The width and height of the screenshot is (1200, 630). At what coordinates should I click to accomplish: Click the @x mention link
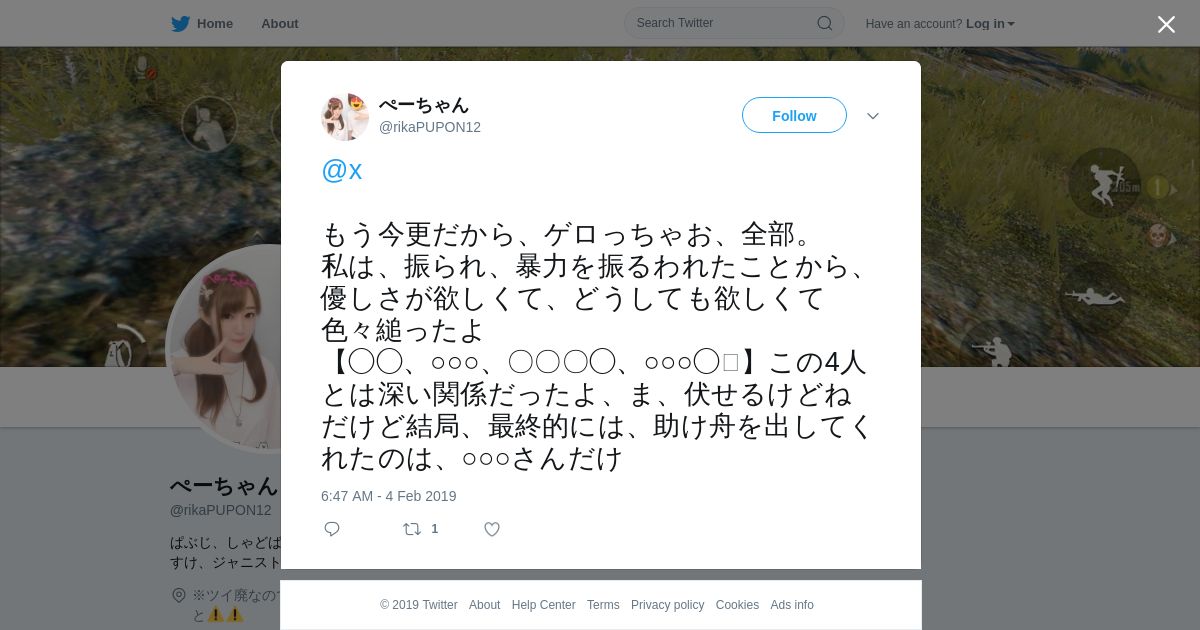(x=342, y=170)
